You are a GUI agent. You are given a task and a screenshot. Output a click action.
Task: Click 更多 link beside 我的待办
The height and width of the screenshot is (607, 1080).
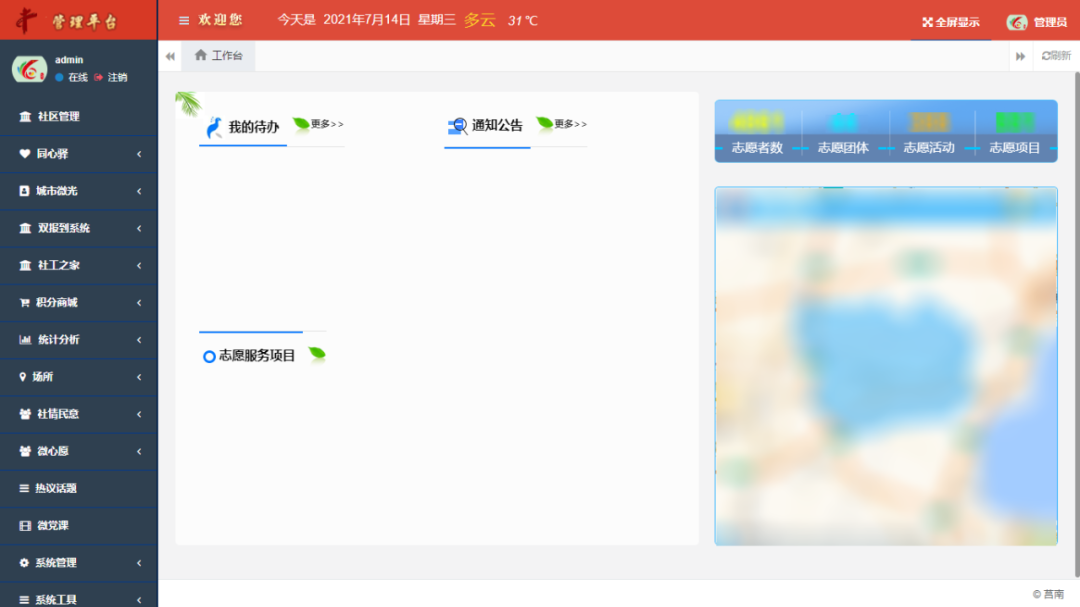[x=326, y=124]
